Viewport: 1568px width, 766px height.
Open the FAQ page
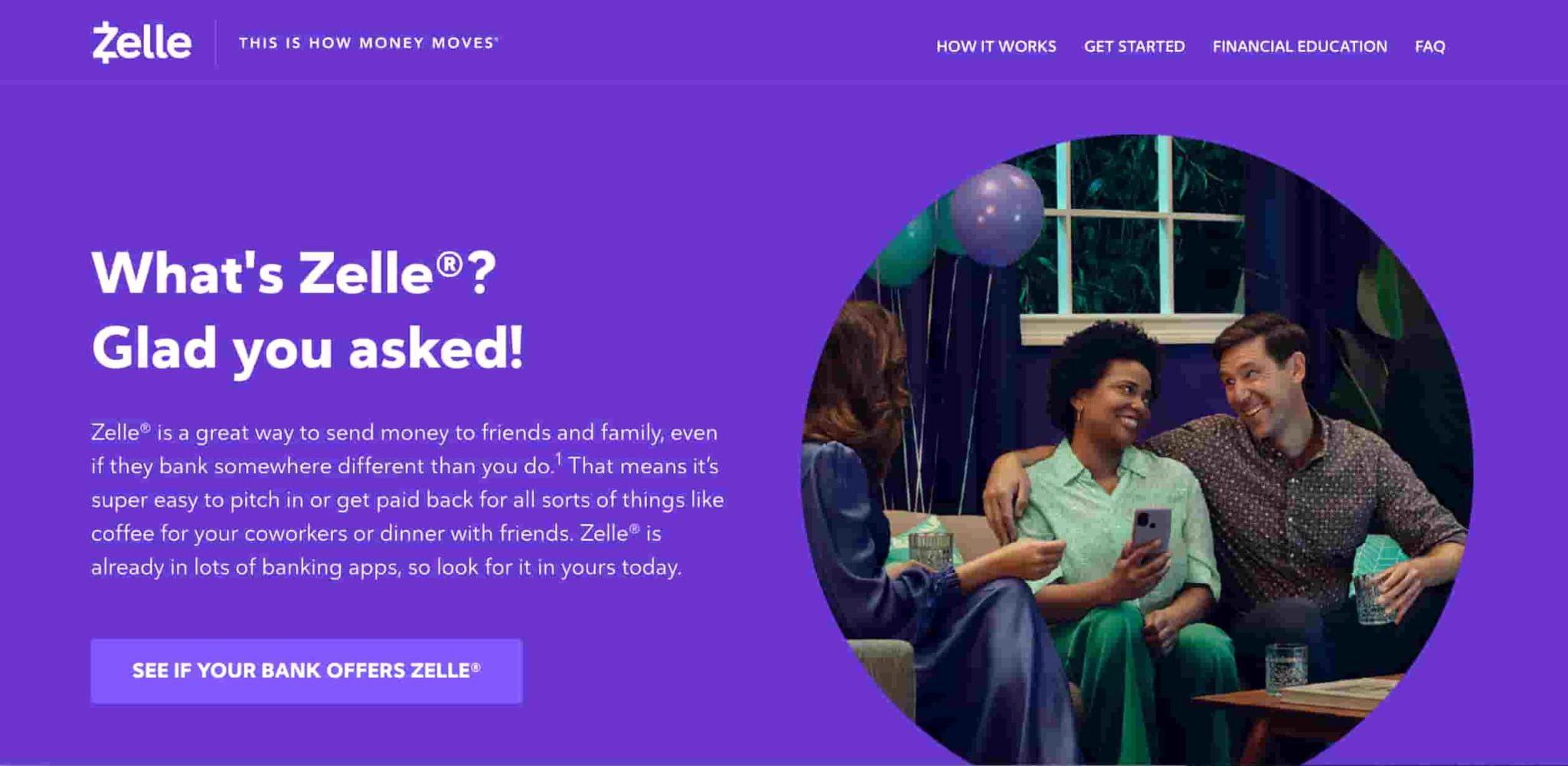(1430, 46)
